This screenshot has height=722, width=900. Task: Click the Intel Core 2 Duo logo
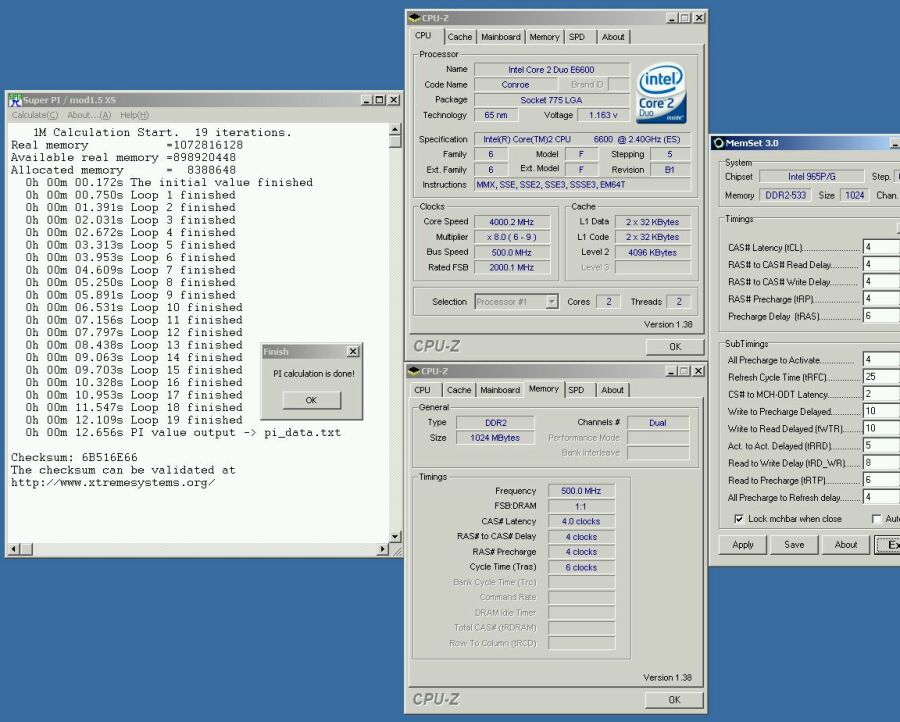[661, 92]
